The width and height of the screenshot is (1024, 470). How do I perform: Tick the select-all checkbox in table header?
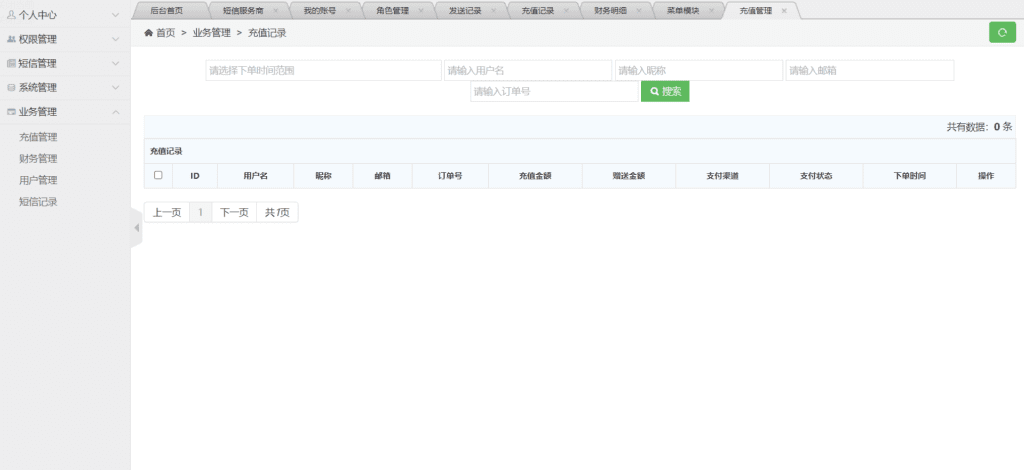pyautogui.click(x=158, y=175)
